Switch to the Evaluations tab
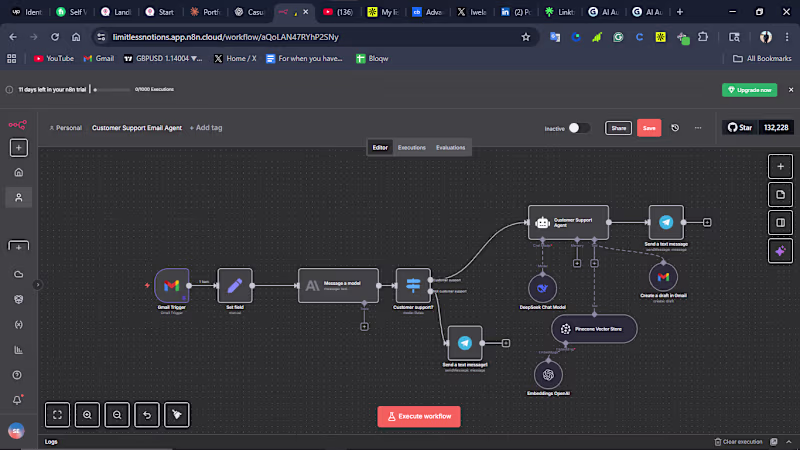 click(x=451, y=147)
